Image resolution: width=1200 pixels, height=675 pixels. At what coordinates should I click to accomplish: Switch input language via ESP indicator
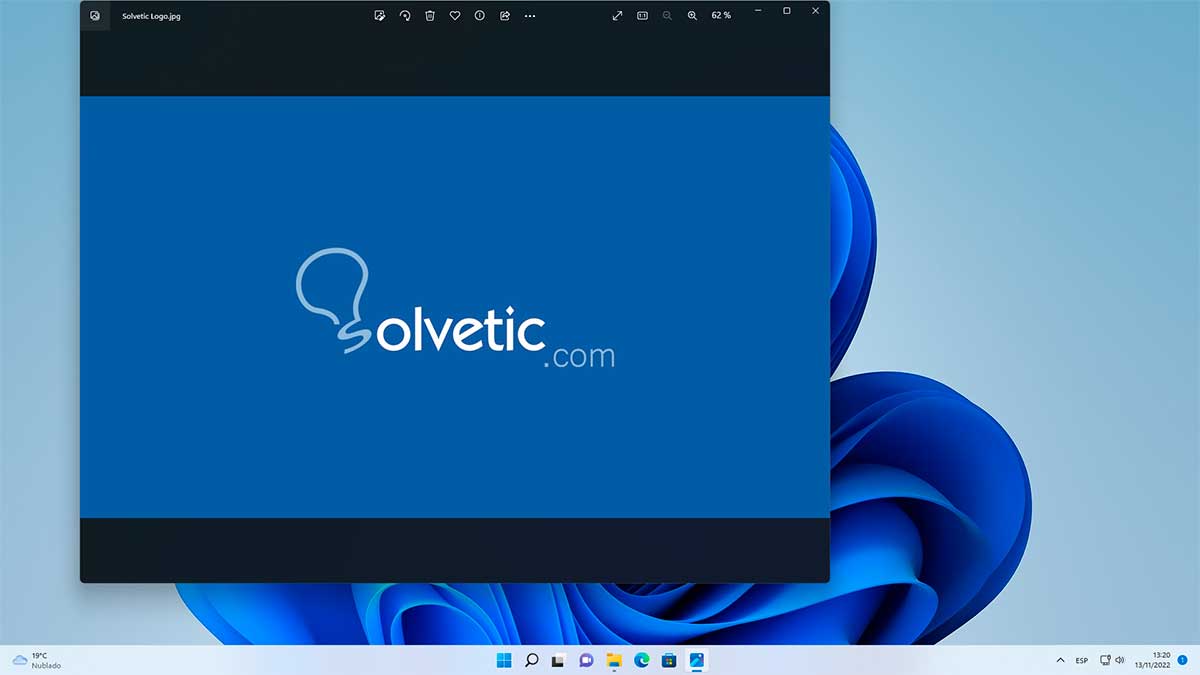point(1082,661)
